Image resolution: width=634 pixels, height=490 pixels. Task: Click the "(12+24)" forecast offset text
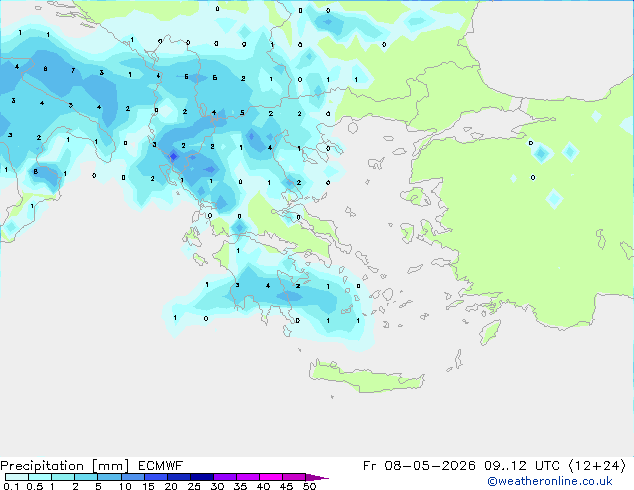[x=597, y=466]
